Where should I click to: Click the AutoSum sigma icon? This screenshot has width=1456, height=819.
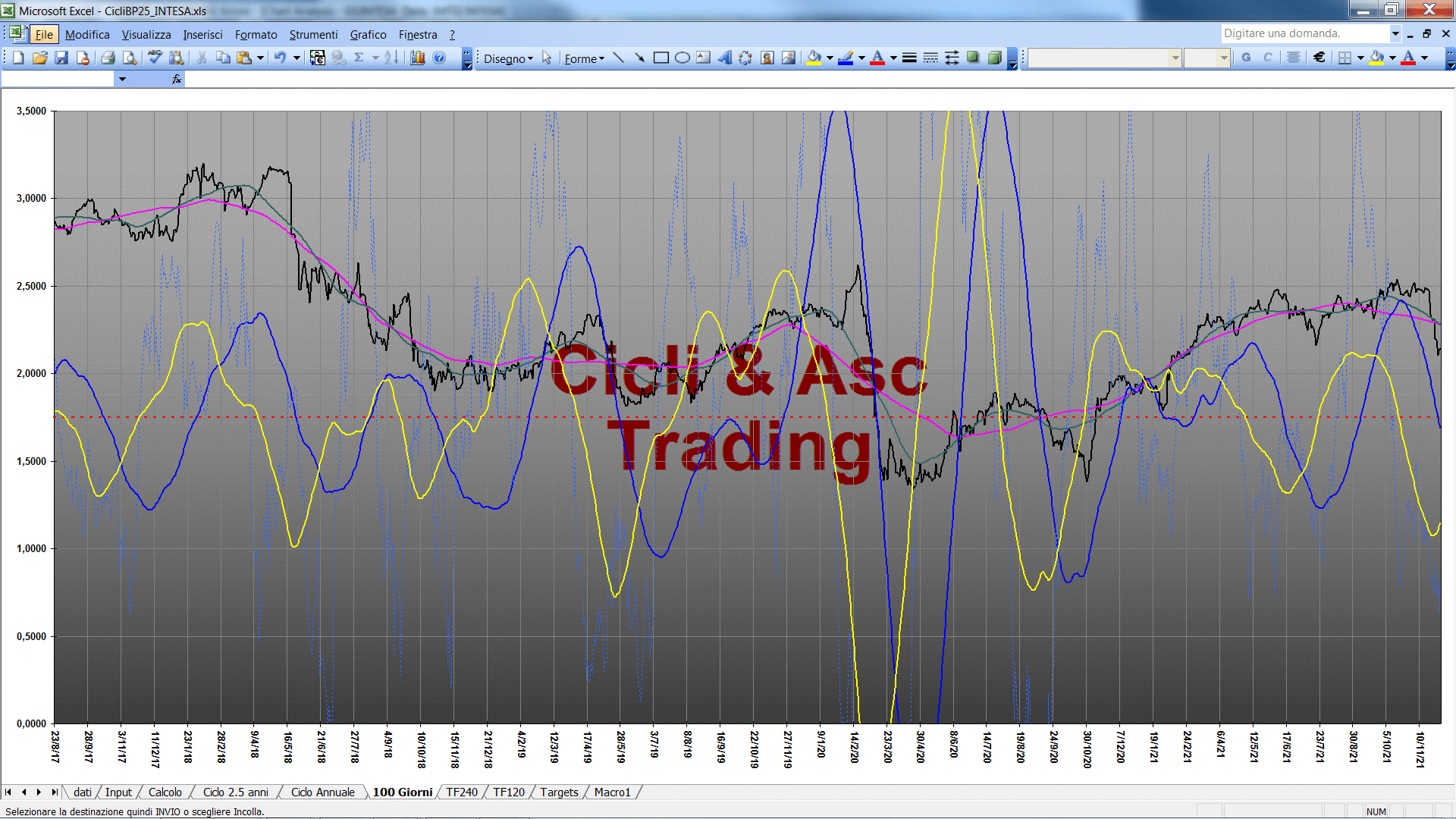tap(359, 58)
